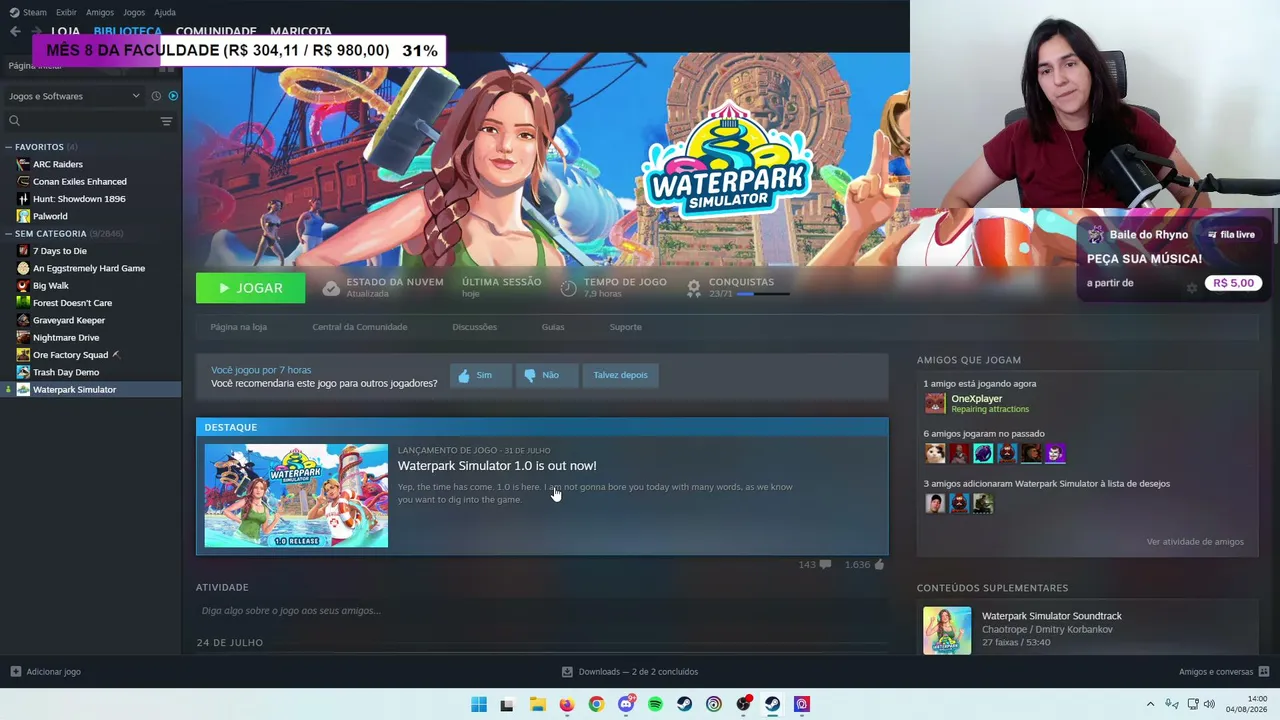This screenshot has height=720, width=1280.
Task: Like the news post with thumbs up
Action: 879,565
